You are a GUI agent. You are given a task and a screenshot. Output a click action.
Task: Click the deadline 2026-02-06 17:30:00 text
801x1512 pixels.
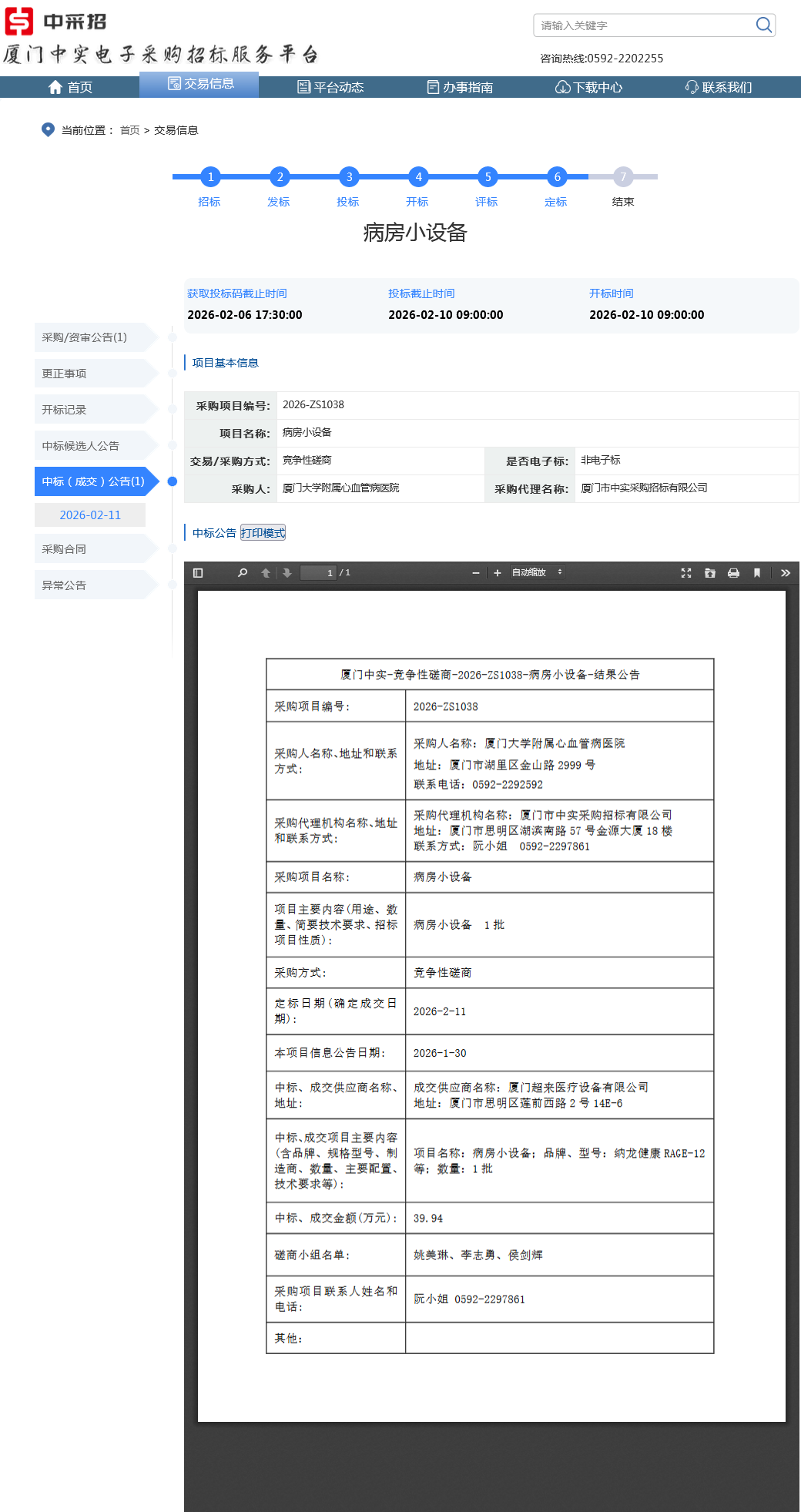[x=245, y=315]
